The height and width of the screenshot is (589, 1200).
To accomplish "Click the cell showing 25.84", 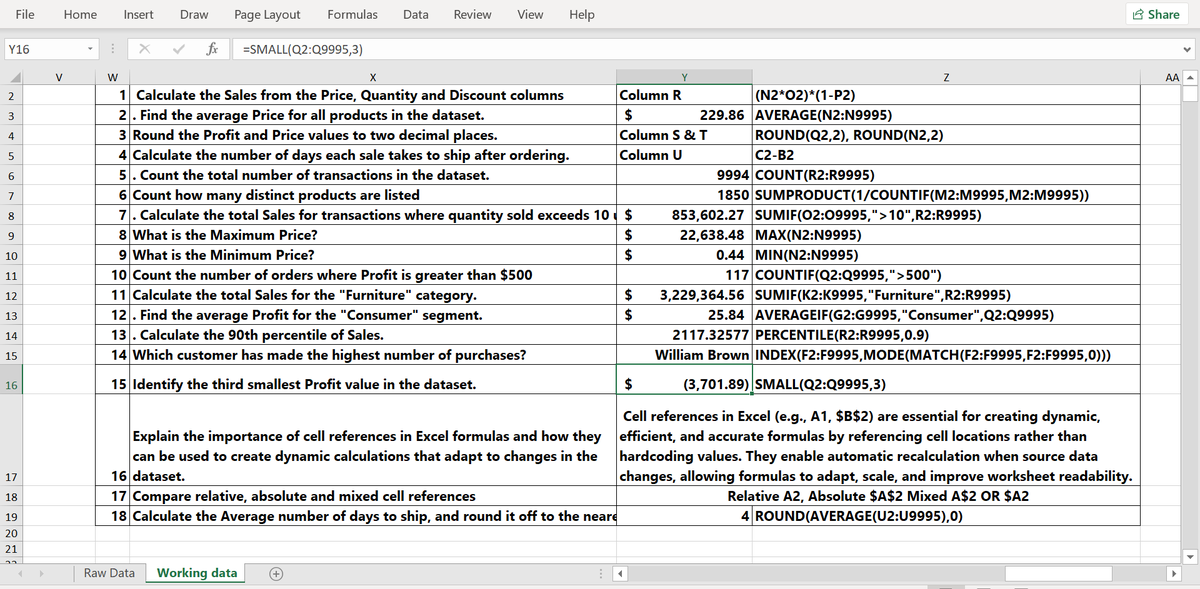I will point(684,315).
